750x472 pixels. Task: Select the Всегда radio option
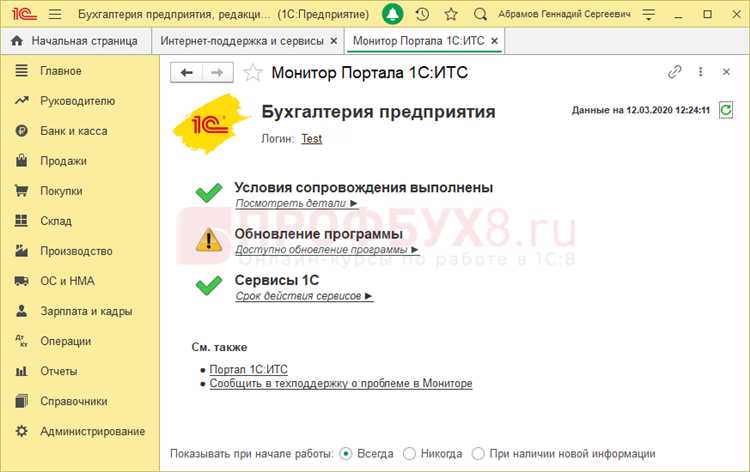(345, 453)
